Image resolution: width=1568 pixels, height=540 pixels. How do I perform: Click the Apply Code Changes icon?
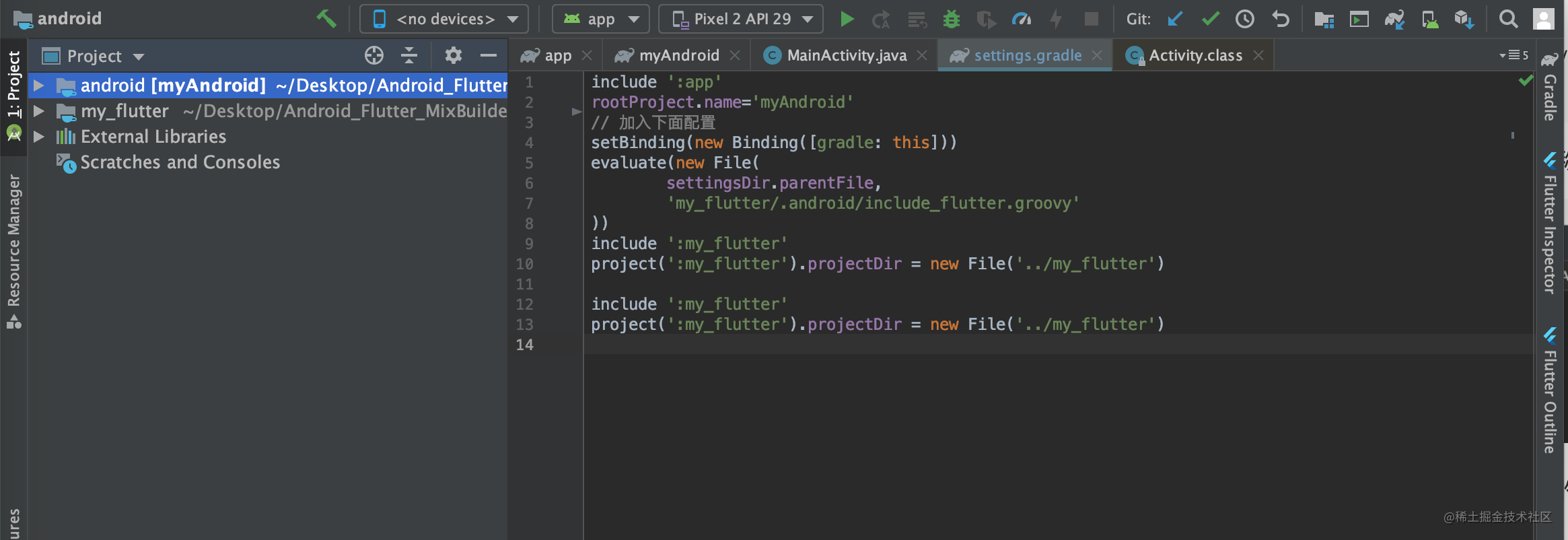[x=917, y=20]
